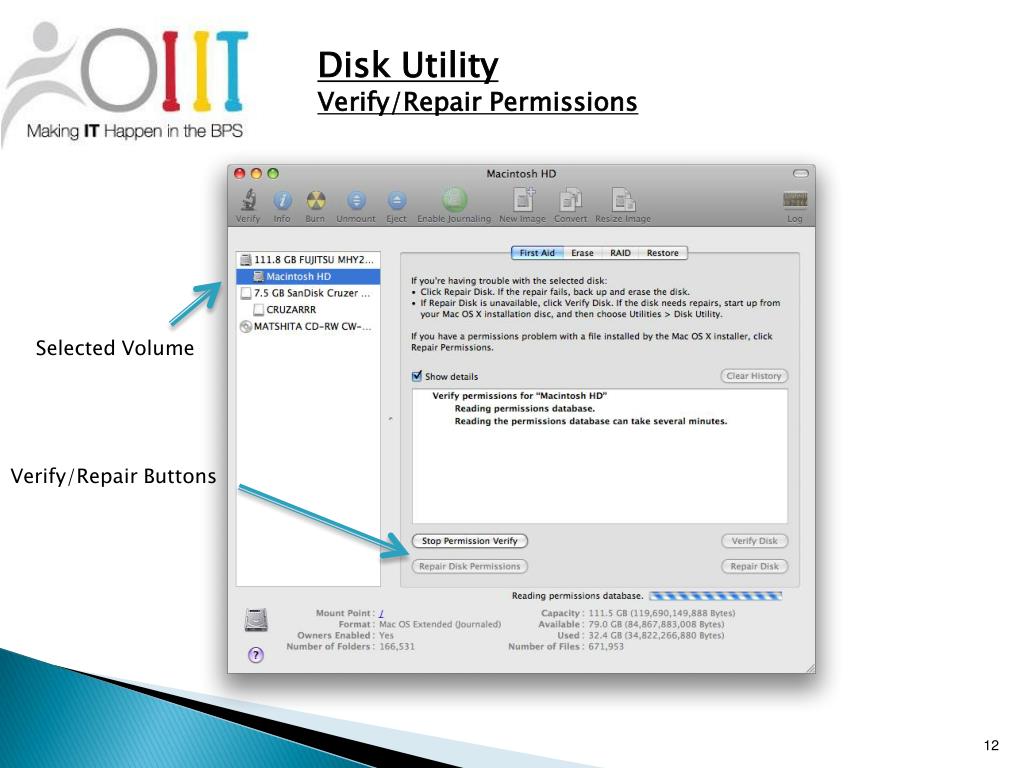Click the green zoom window button
Viewport: 1024px width, 768px height.
[x=273, y=174]
